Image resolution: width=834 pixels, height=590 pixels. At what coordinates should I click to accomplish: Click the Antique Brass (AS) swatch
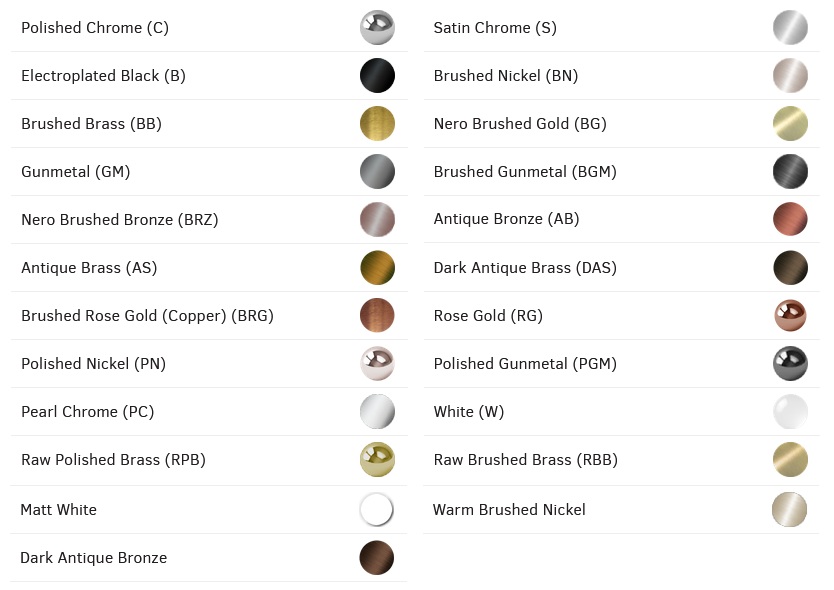(377, 268)
